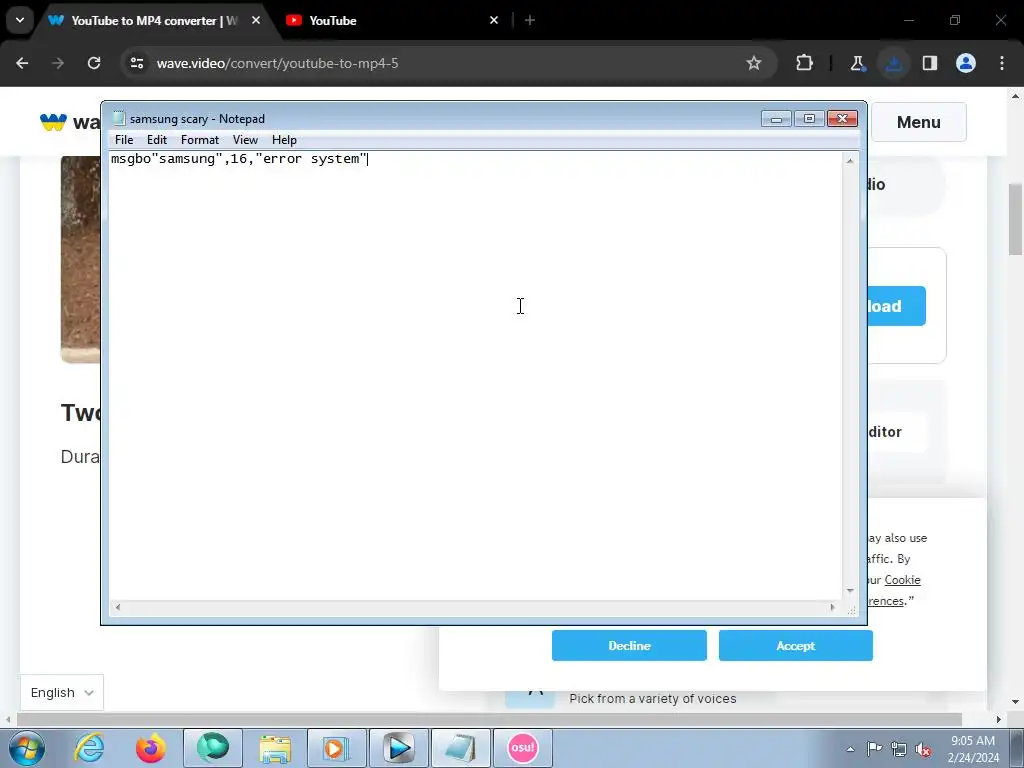Minimize the Notepad window
This screenshot has width=1024, height=768.
(776, 118)
